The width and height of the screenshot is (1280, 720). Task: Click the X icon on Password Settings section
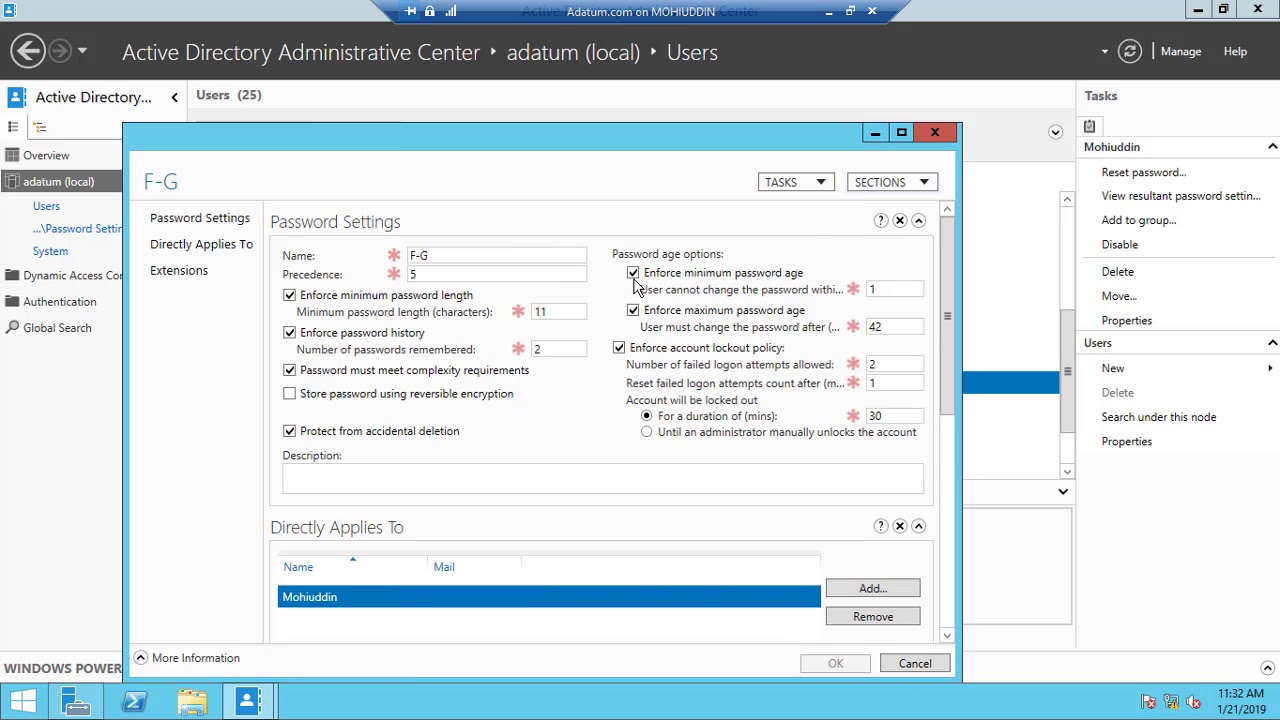[900, 220]
